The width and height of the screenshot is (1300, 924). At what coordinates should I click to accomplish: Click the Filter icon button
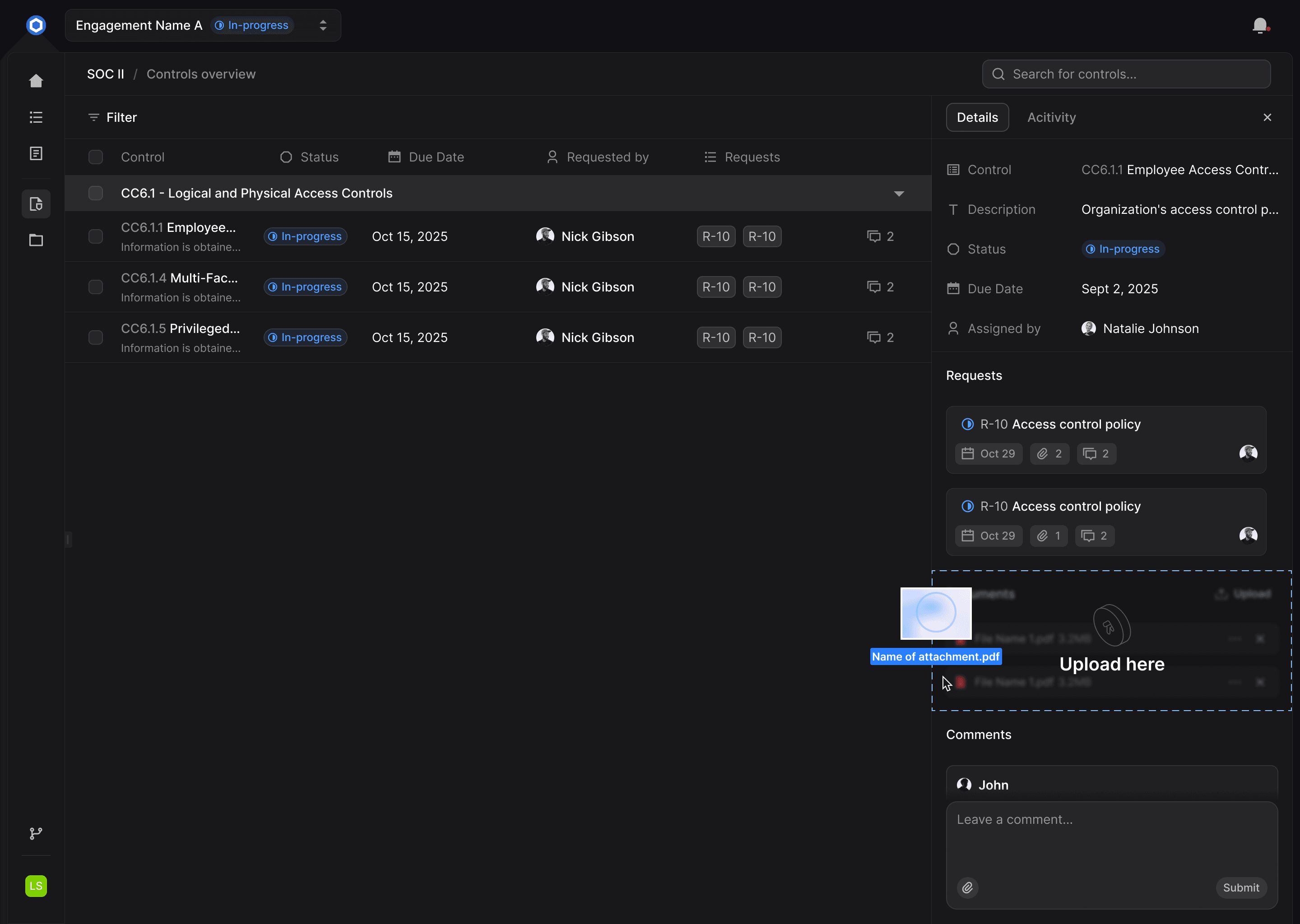click(113, 117)
